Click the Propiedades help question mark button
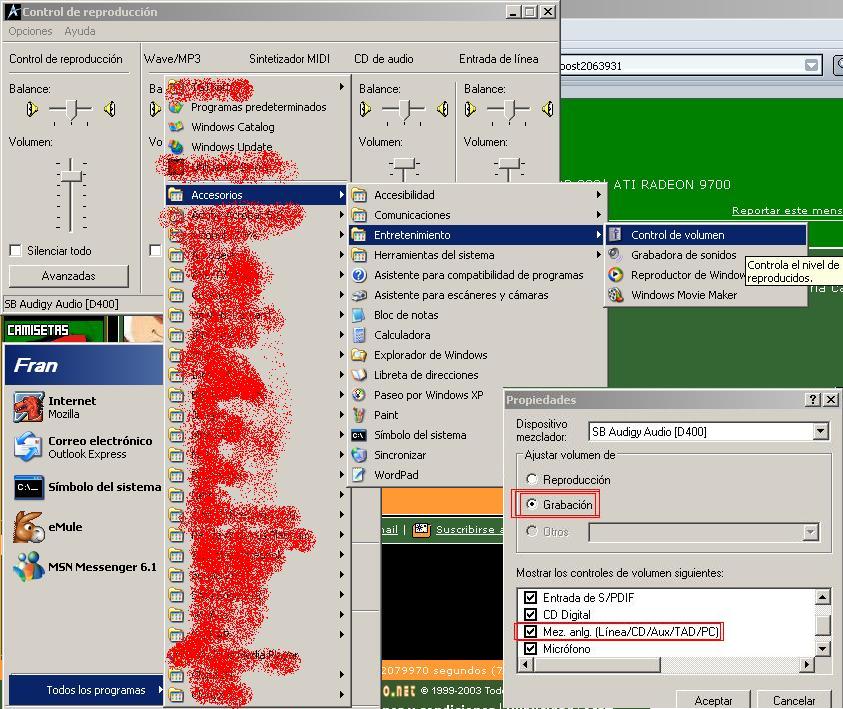This screenshot has width=843, height=709. [x=812, y=399]
